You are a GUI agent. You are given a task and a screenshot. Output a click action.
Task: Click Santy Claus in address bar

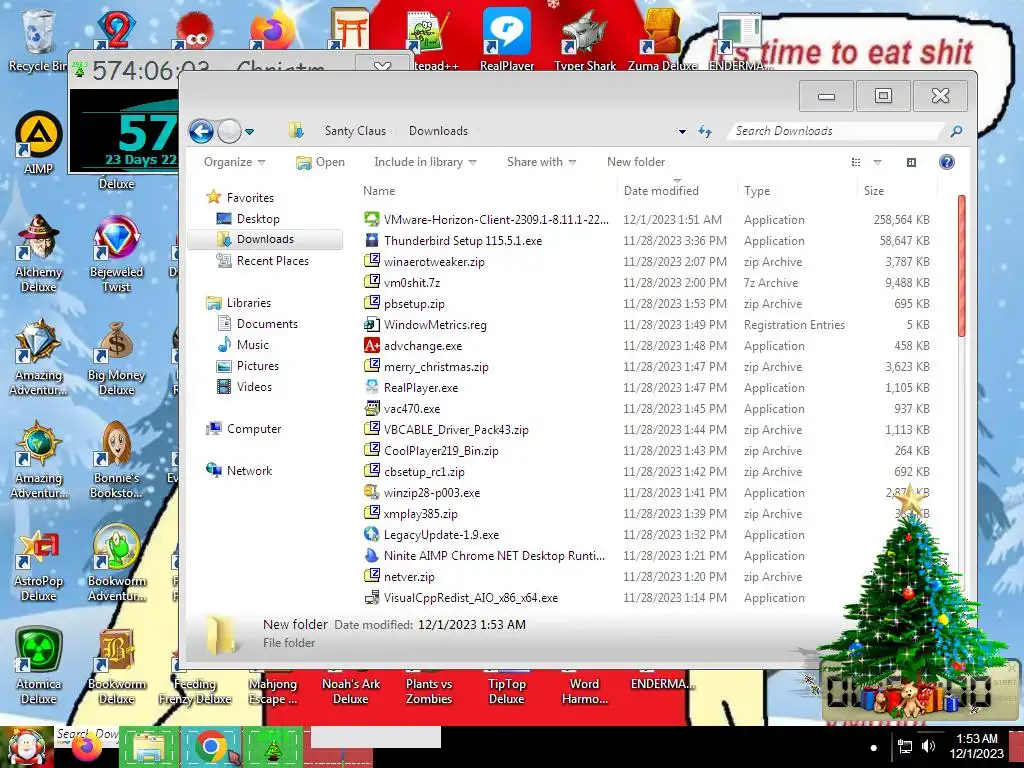[x=355, y=131]
